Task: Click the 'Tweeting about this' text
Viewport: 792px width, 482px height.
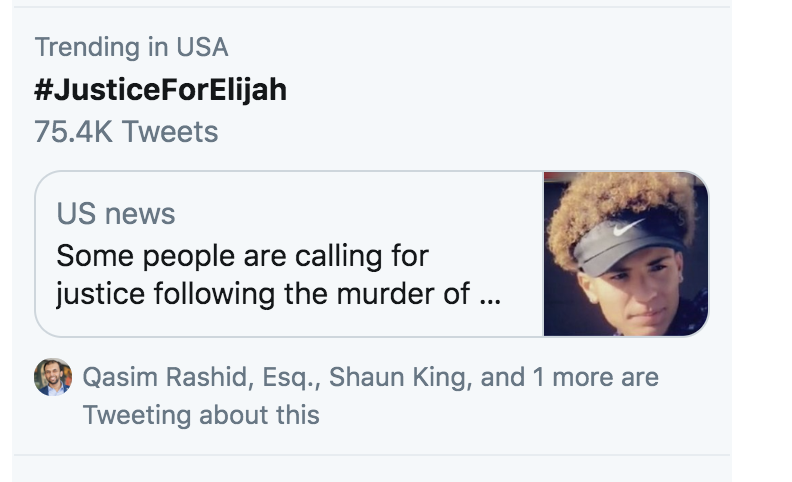Action: tap(201, 414)
